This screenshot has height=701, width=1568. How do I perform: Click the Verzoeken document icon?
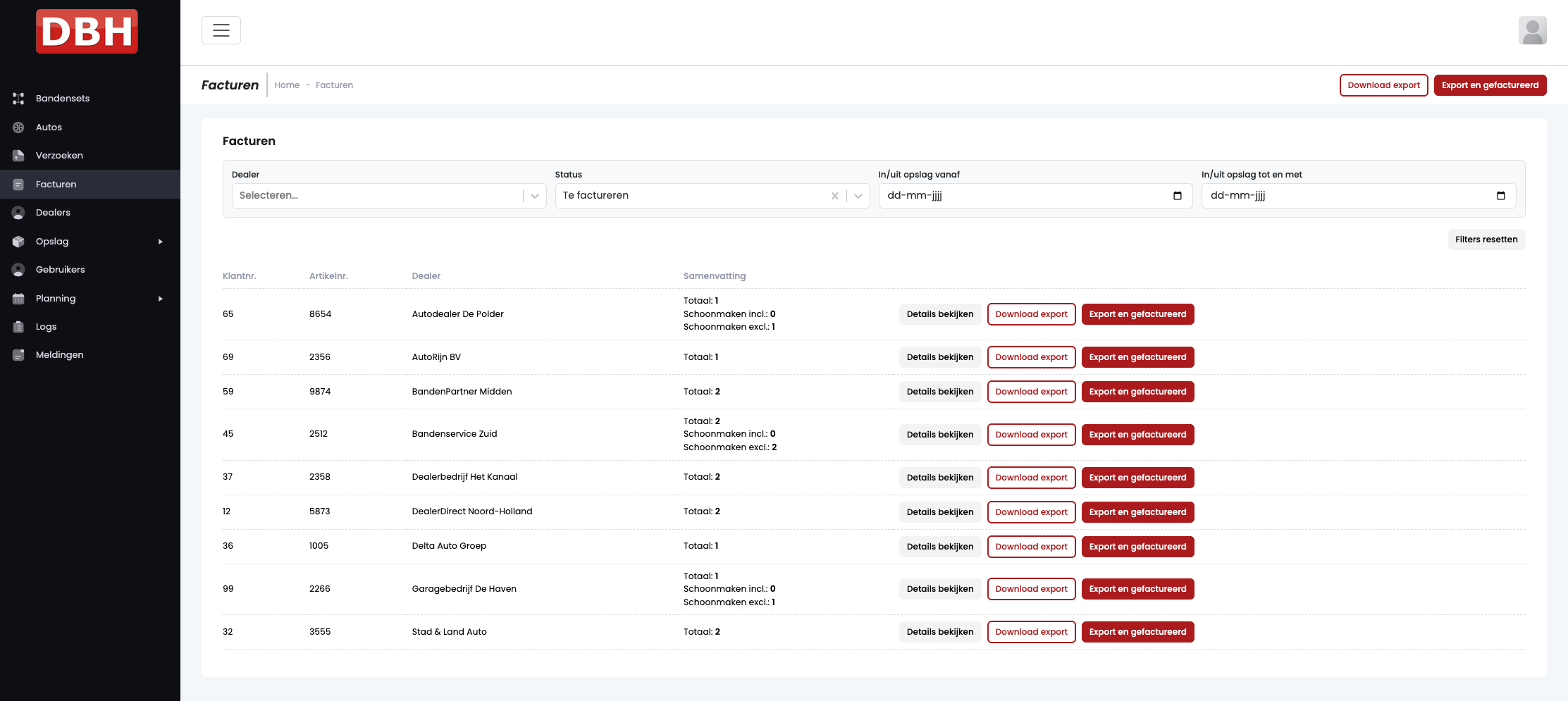[18, 156]
